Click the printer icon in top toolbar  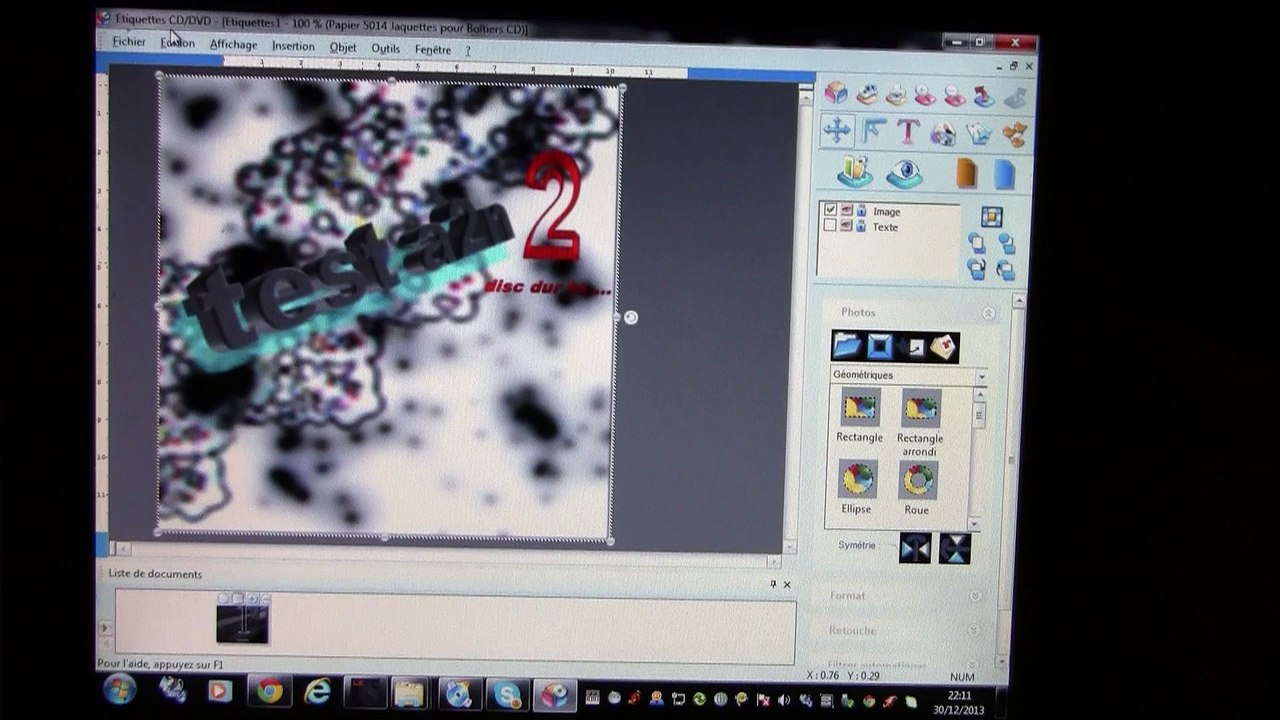coord(897,95)
